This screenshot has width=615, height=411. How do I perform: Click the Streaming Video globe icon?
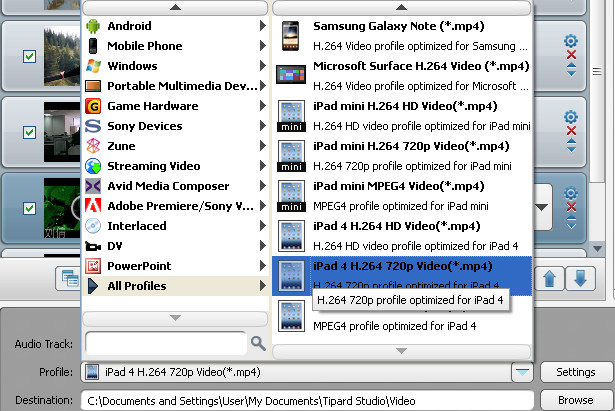(93, 166)
